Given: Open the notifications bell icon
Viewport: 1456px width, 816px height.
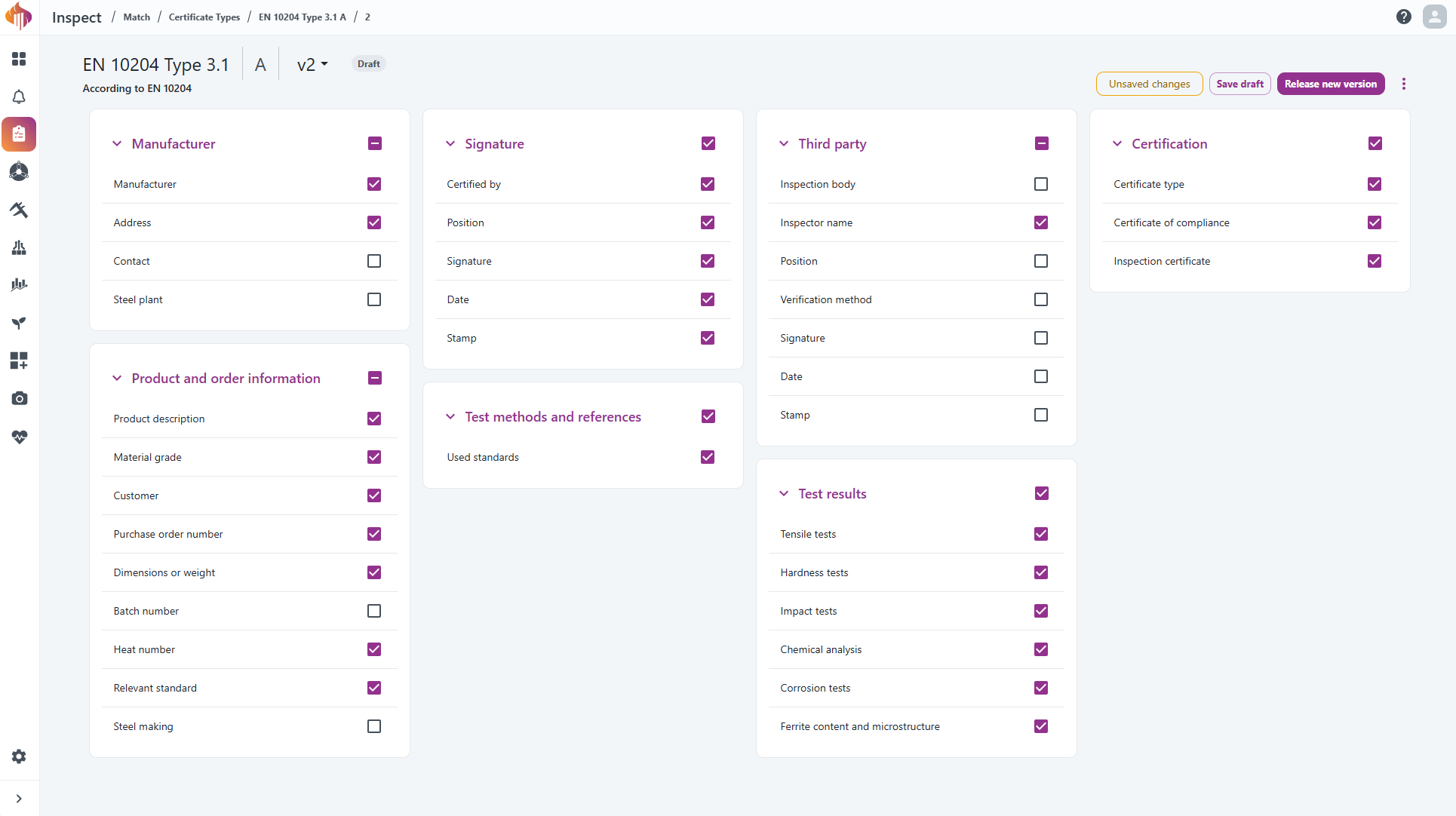Looking at the screenshot, I should (19, 97).
